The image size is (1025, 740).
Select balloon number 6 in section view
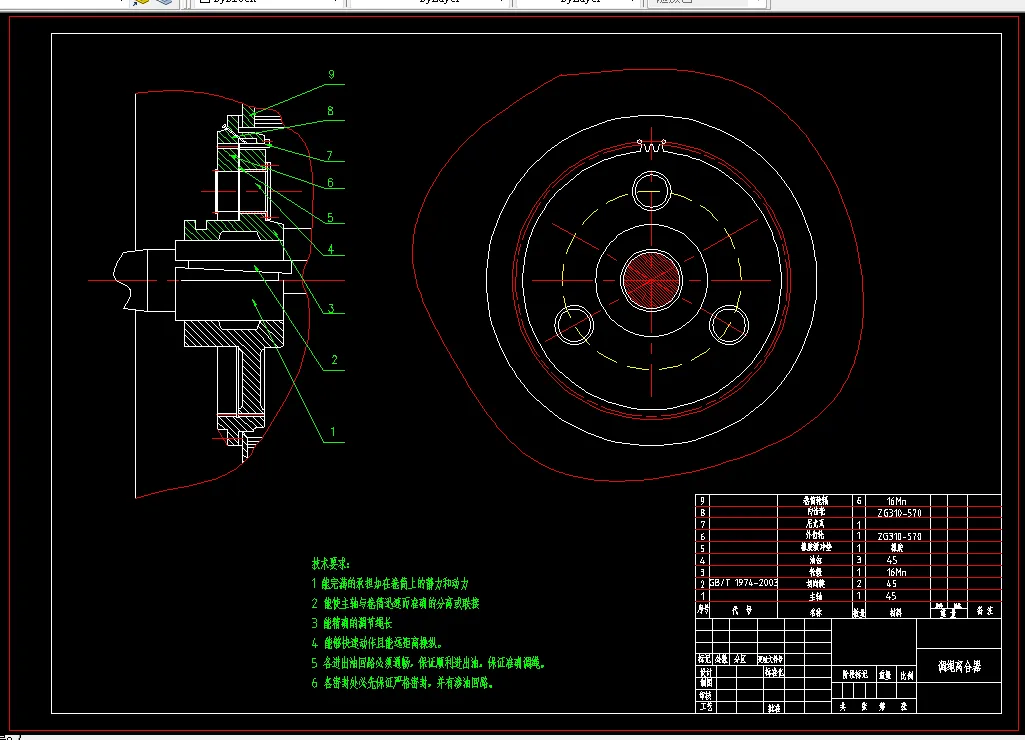(x=330, y=183)
